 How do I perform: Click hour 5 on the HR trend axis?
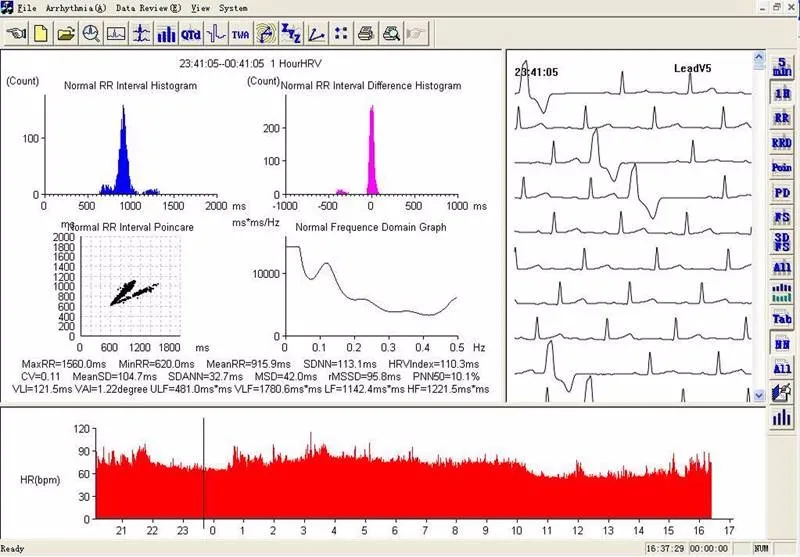coord(364,530)
